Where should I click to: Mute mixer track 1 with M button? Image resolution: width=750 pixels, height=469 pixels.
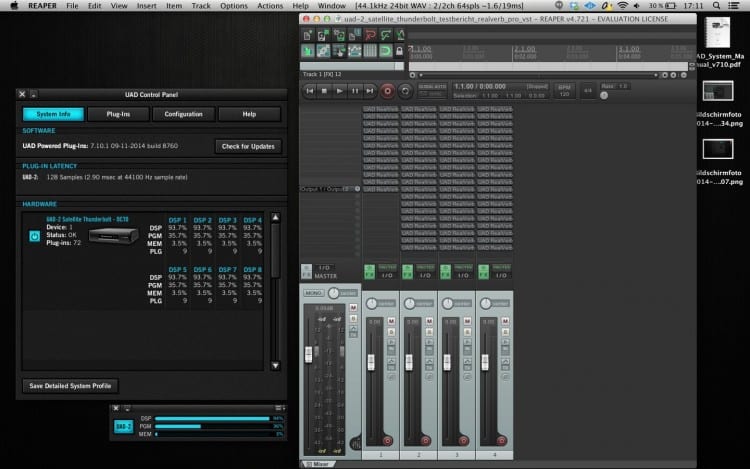(x=391, y=321)
